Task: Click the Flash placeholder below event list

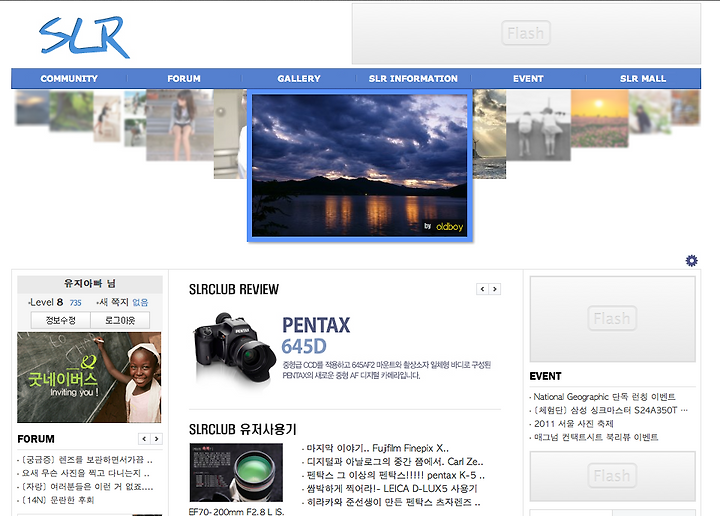Action: 613,476
